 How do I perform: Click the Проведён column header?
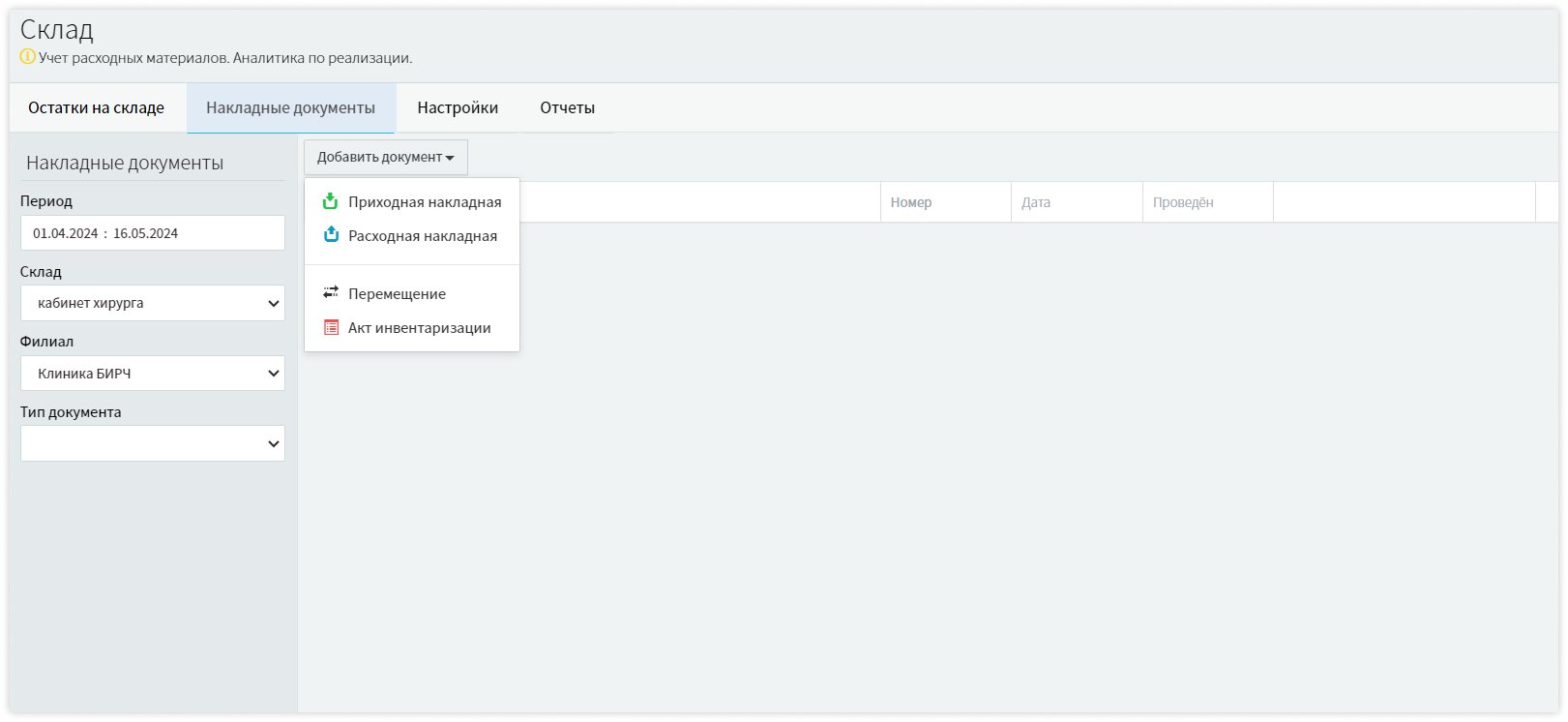tap(1183, 202)
